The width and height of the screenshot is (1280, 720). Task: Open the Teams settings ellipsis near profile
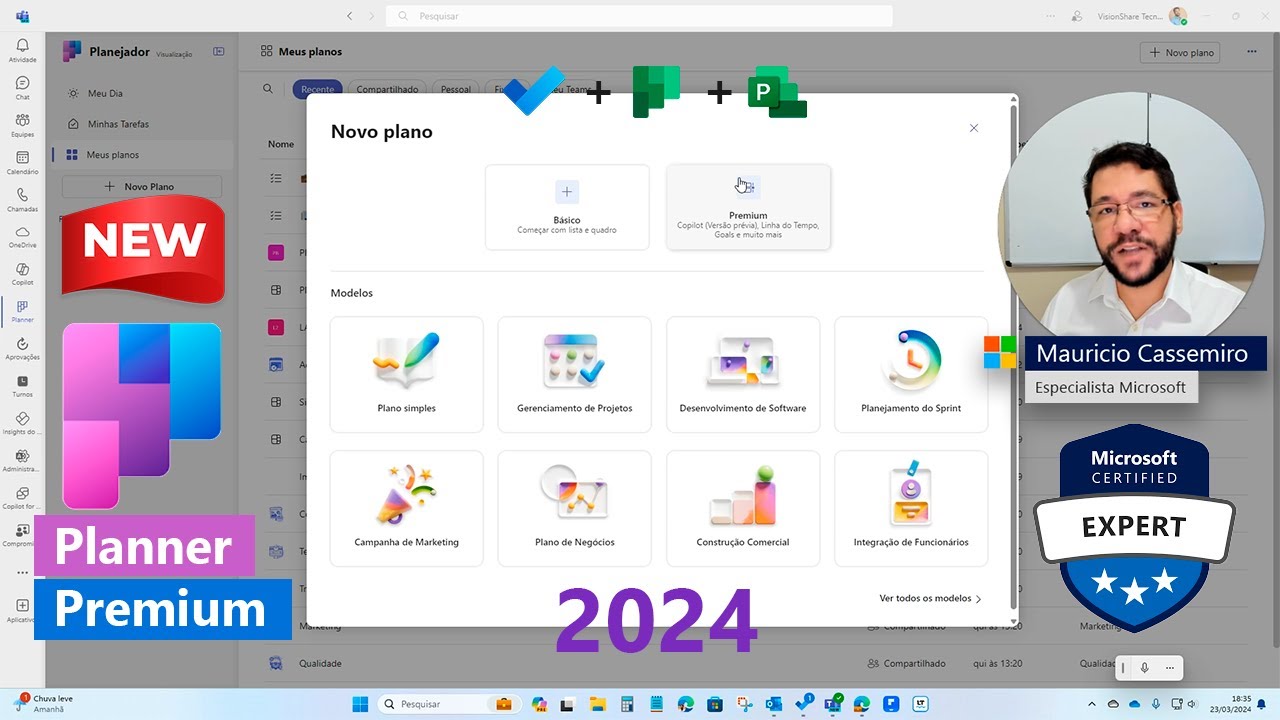[x=1050, y=16]
